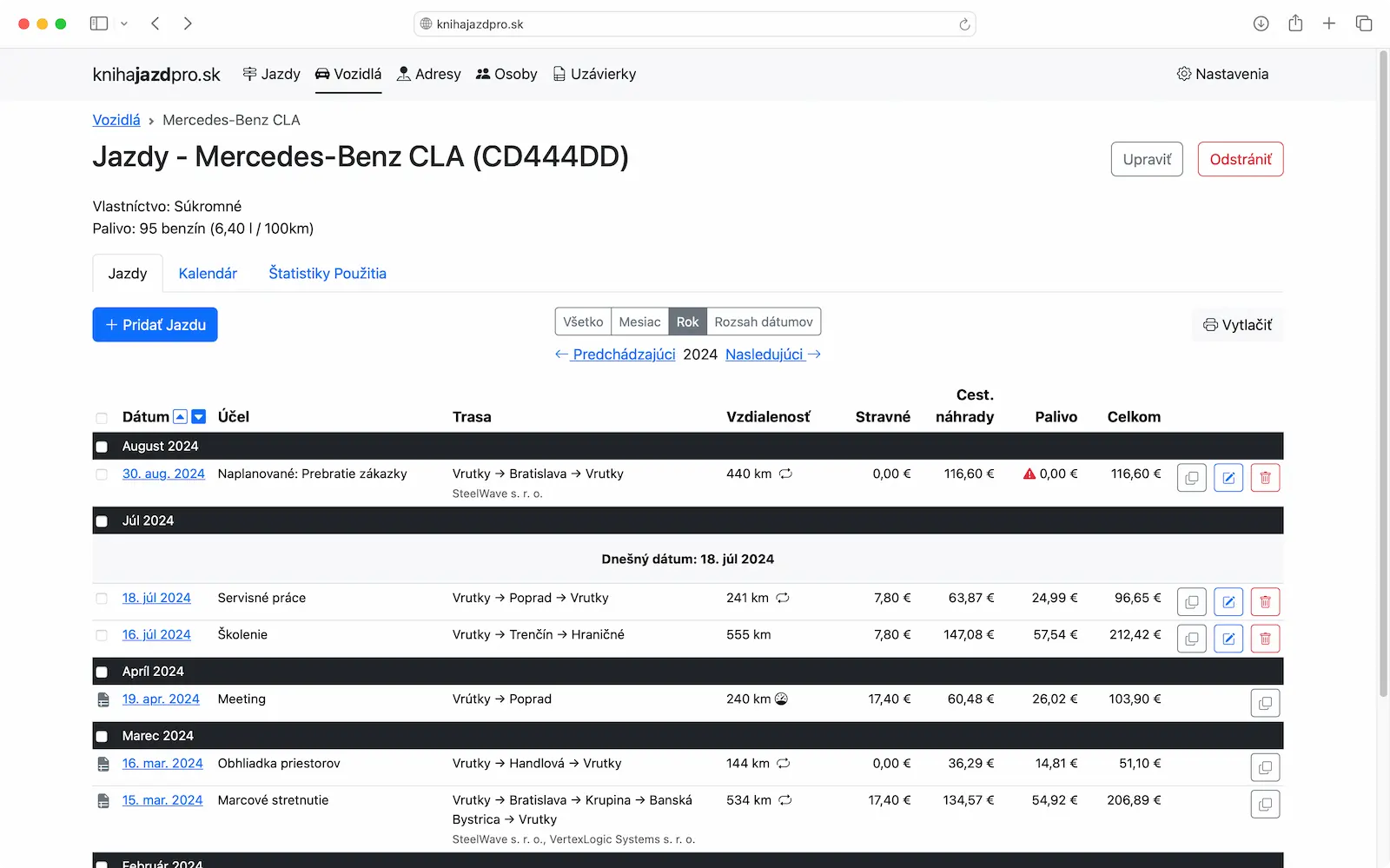
Task: Check the Apríl 2024 group checkbox
Action: click(102, 672)
